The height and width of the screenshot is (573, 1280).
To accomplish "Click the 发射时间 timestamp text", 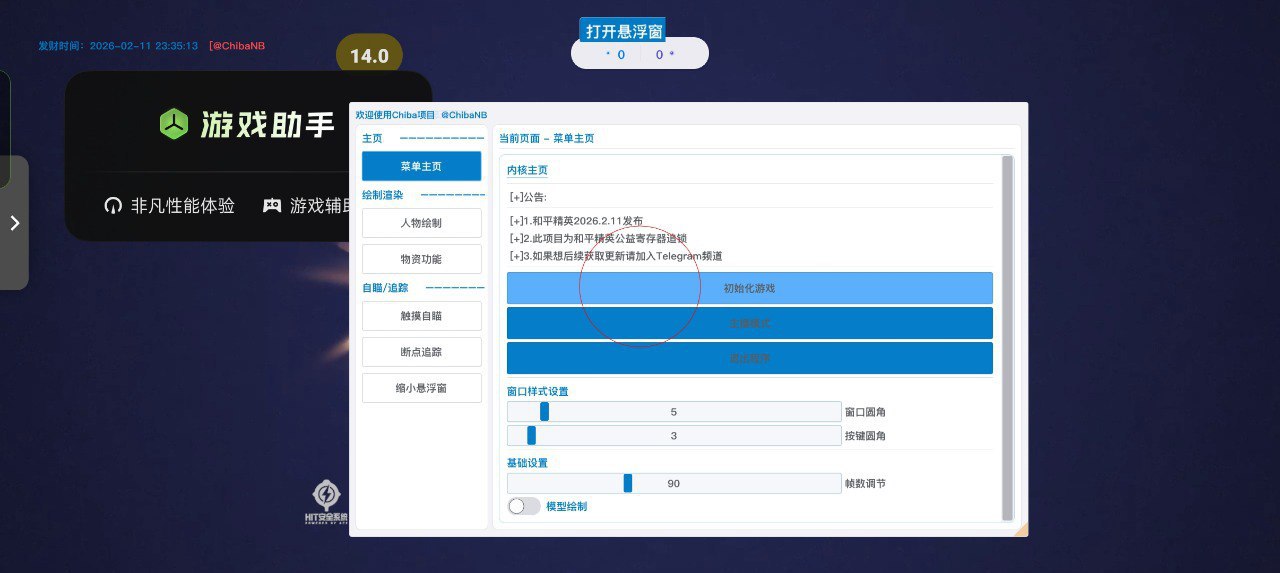I will click(x=118, y=46).
